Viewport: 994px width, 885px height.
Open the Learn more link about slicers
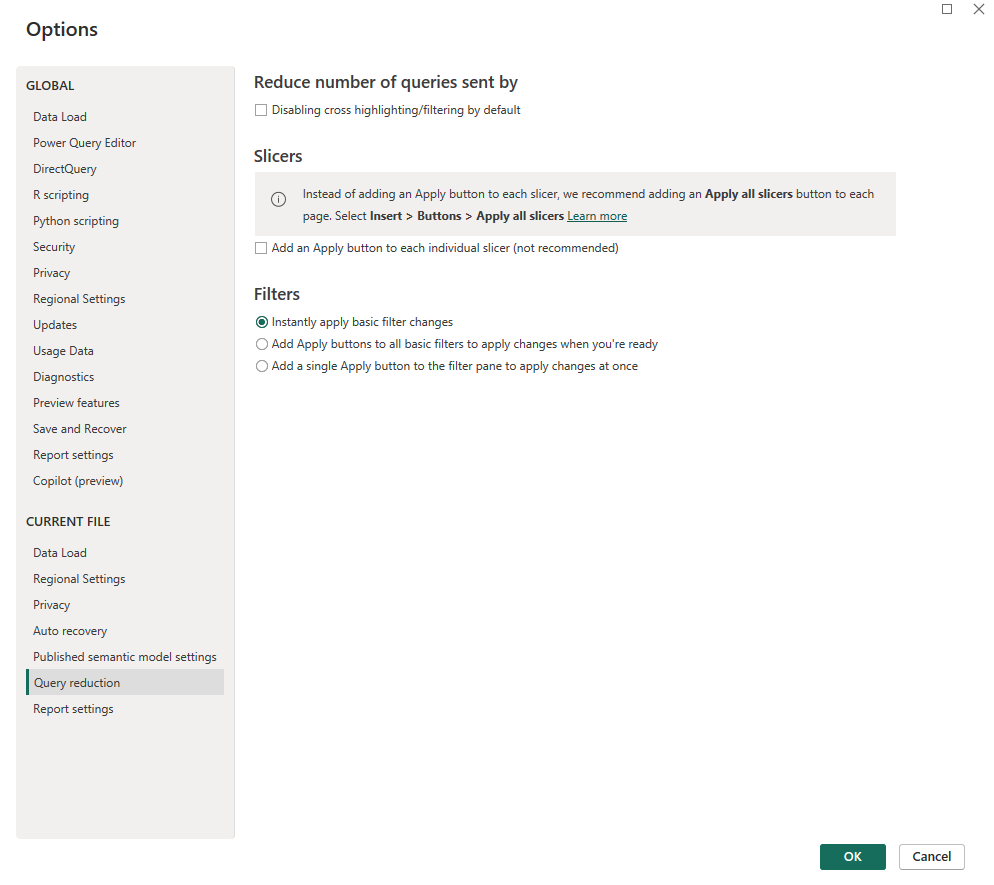coord(597,215)
